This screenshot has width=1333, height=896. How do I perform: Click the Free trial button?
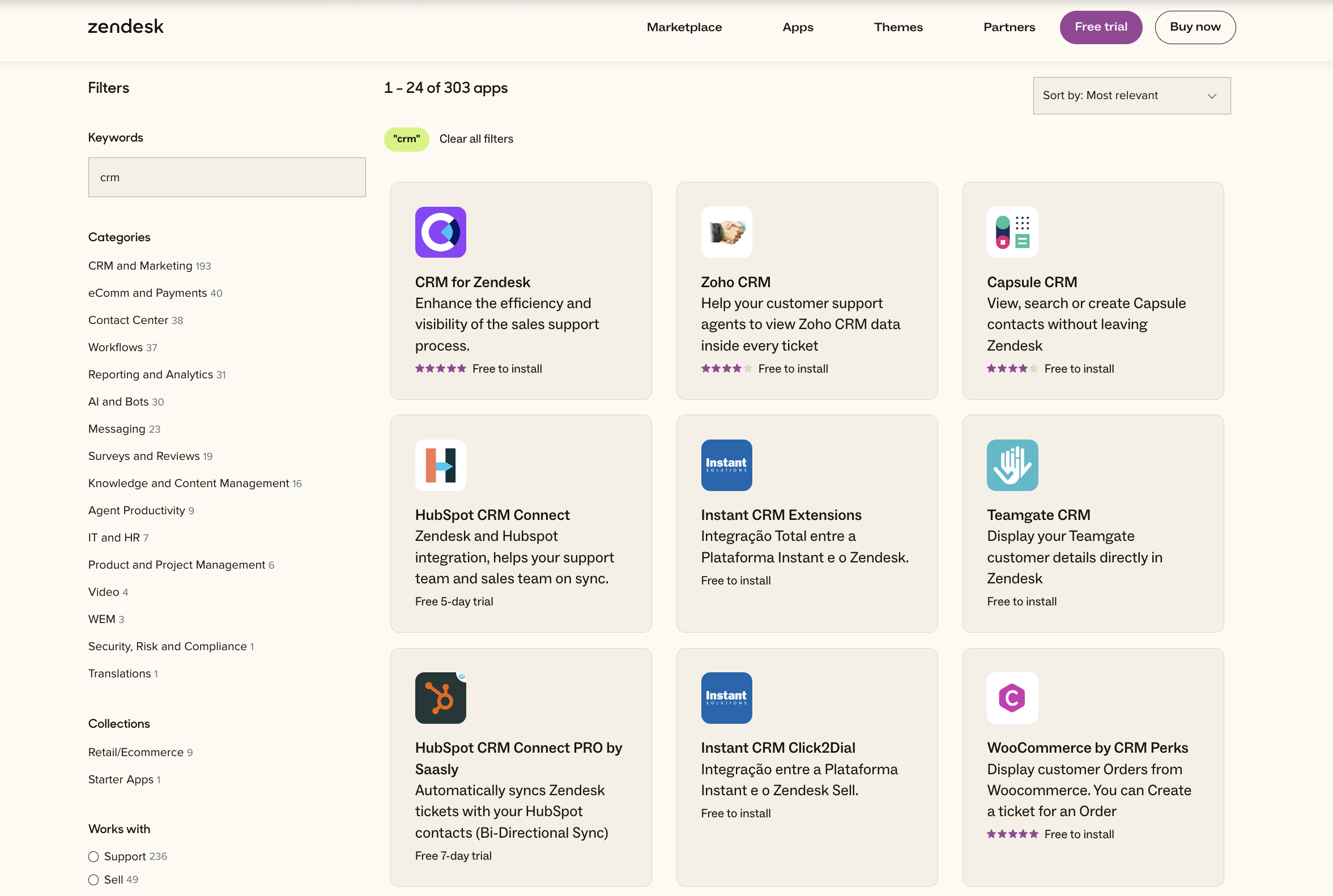tap(1101, 27)
